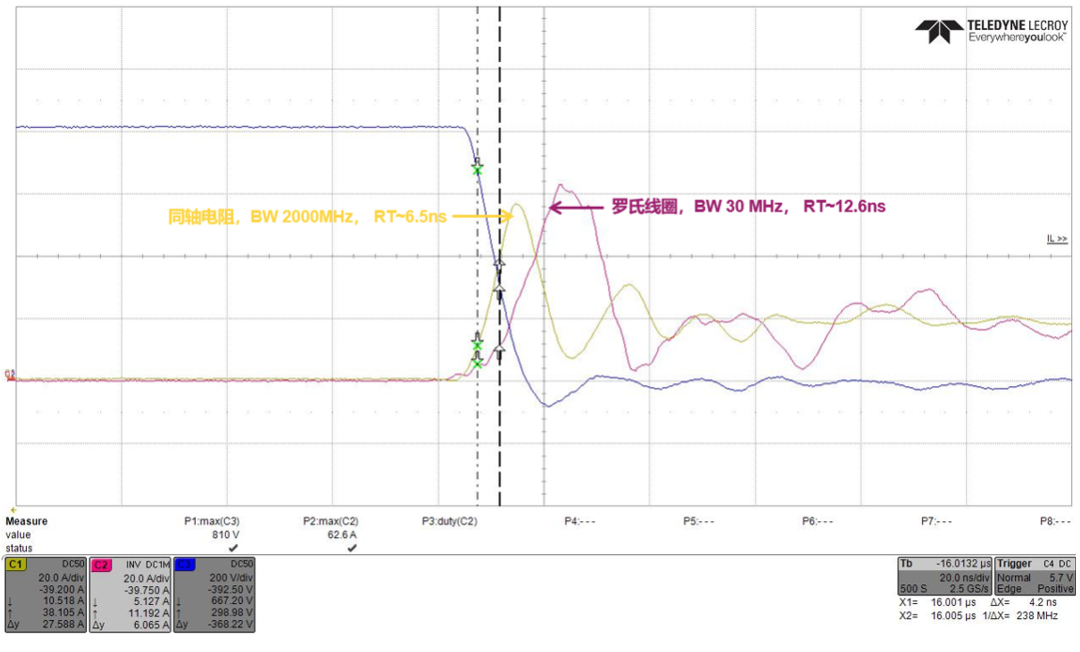Screen dimensions: 1080x652
Task: Click the X2 cursor readout '16.005 µs'
Action: (x=953, y=616)
